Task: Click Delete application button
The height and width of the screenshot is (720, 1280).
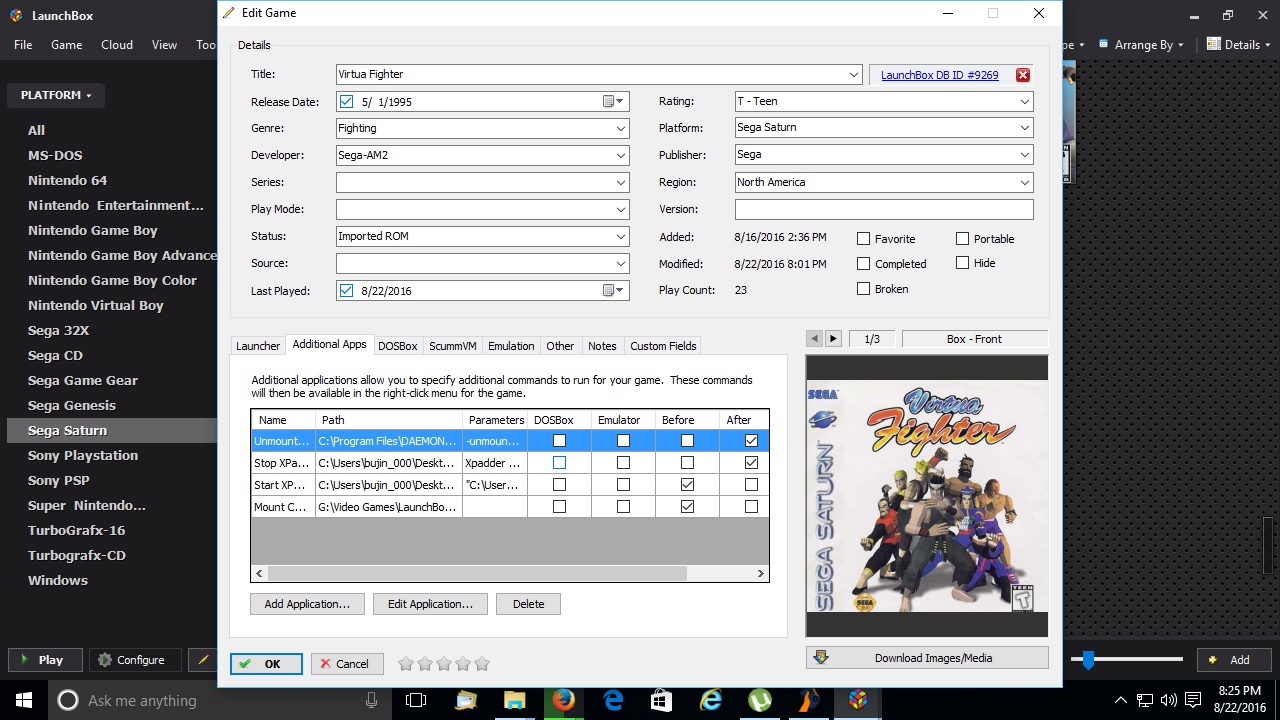Action: (x=528, y=604)
